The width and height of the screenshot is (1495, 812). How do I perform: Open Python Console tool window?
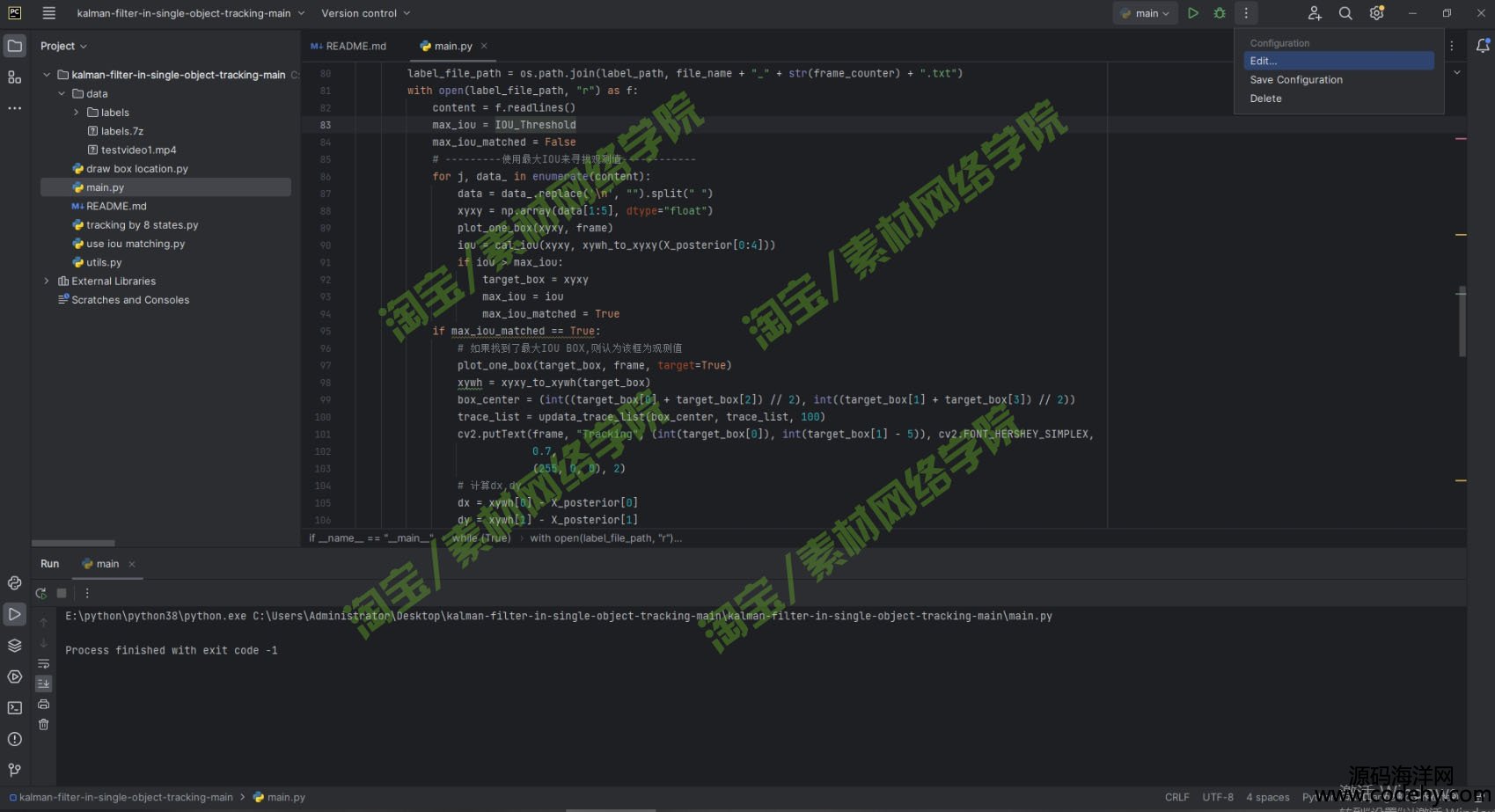click(x=15, y=582)
